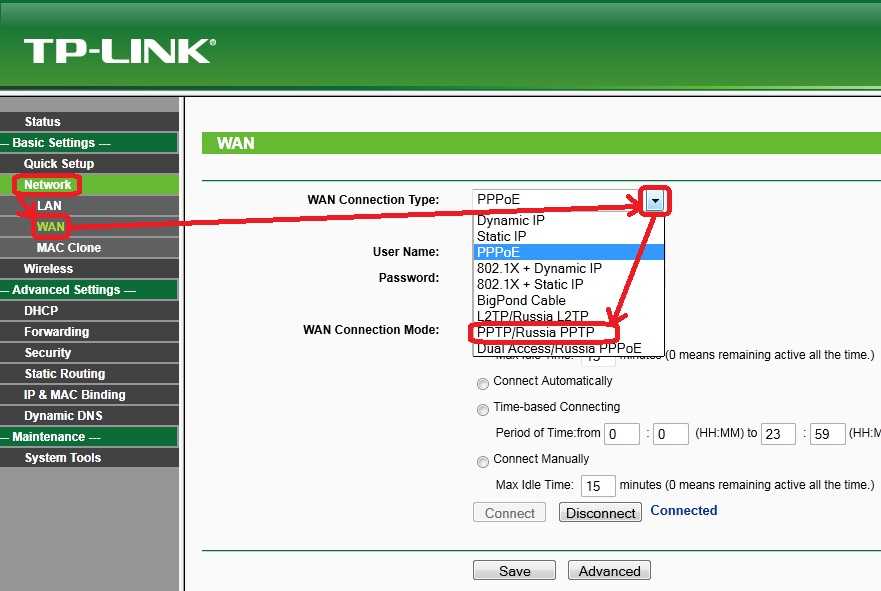Click the Connected status text
This screenshot has height=591, width=881.
click(684, 510)
